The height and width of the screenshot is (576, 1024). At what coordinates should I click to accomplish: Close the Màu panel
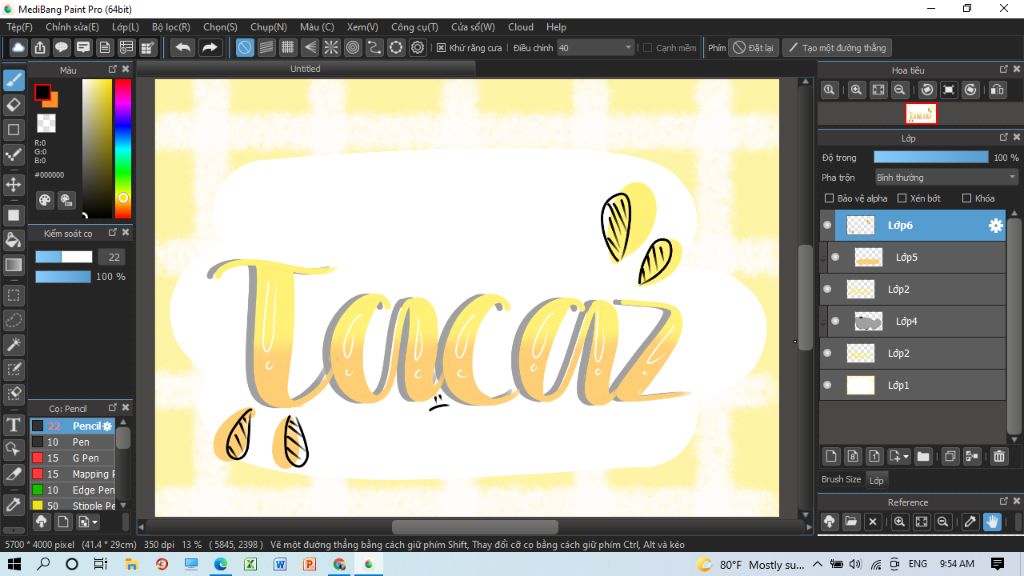126,69
